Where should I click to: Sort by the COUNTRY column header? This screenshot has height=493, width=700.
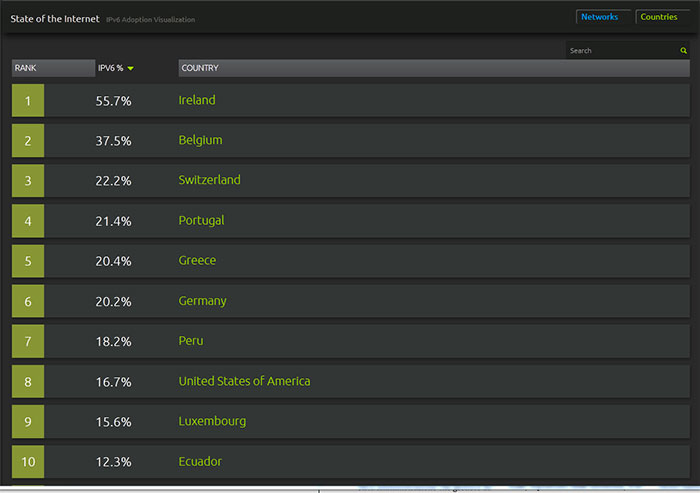pos(434,68)
